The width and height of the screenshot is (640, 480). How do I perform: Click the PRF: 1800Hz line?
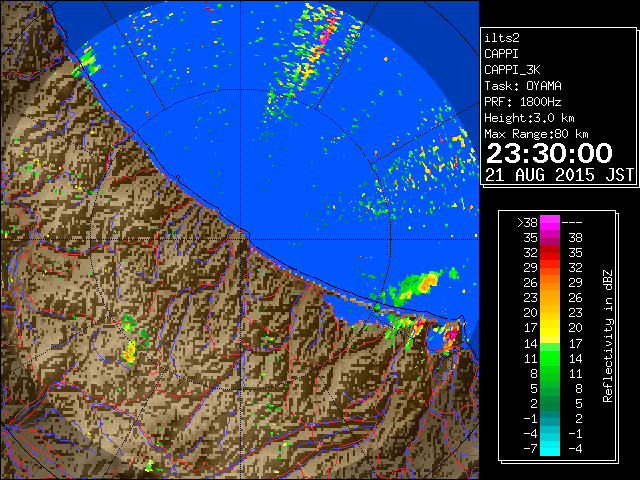[x=522, y=102]
